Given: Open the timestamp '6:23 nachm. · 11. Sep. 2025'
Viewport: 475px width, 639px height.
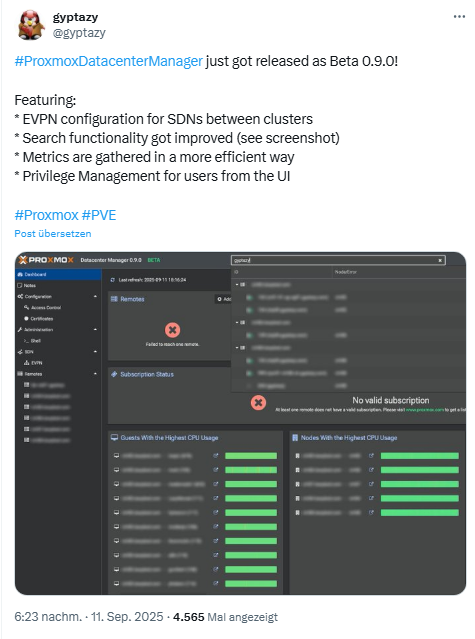Looking at the screenshot, I should pyautogui.click(x=88, y=617).
